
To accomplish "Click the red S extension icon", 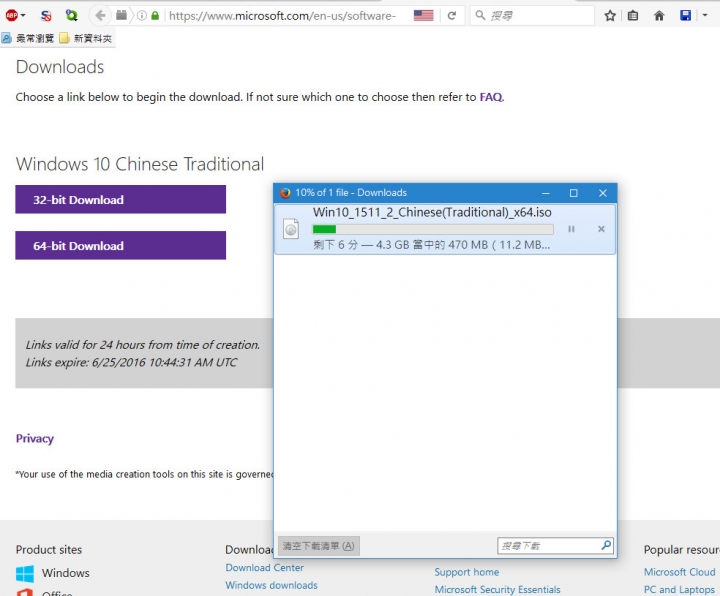I will point(46,16).
